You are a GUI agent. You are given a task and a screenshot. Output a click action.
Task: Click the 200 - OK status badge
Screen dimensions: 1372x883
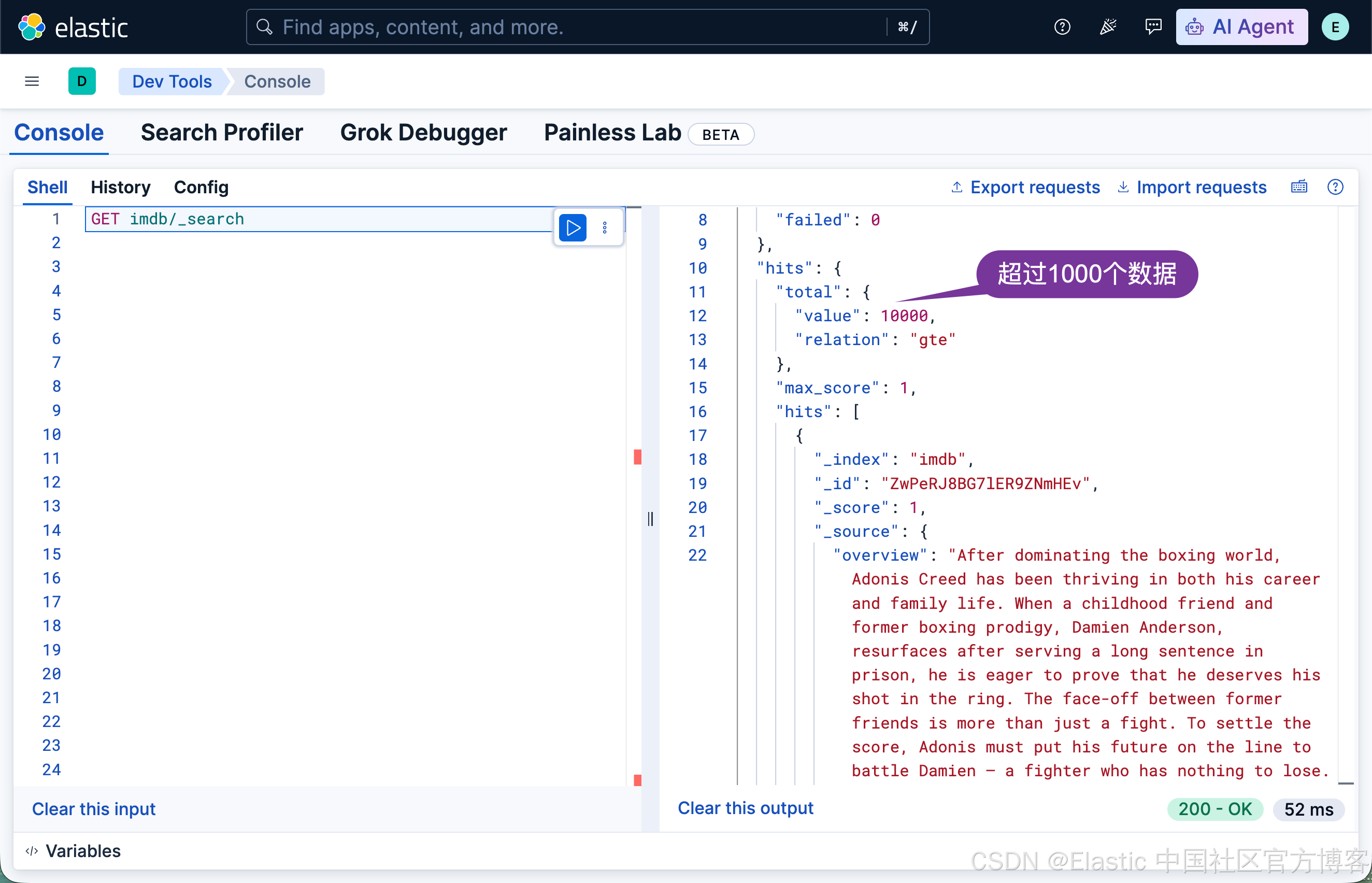(x=1215, y=809)
